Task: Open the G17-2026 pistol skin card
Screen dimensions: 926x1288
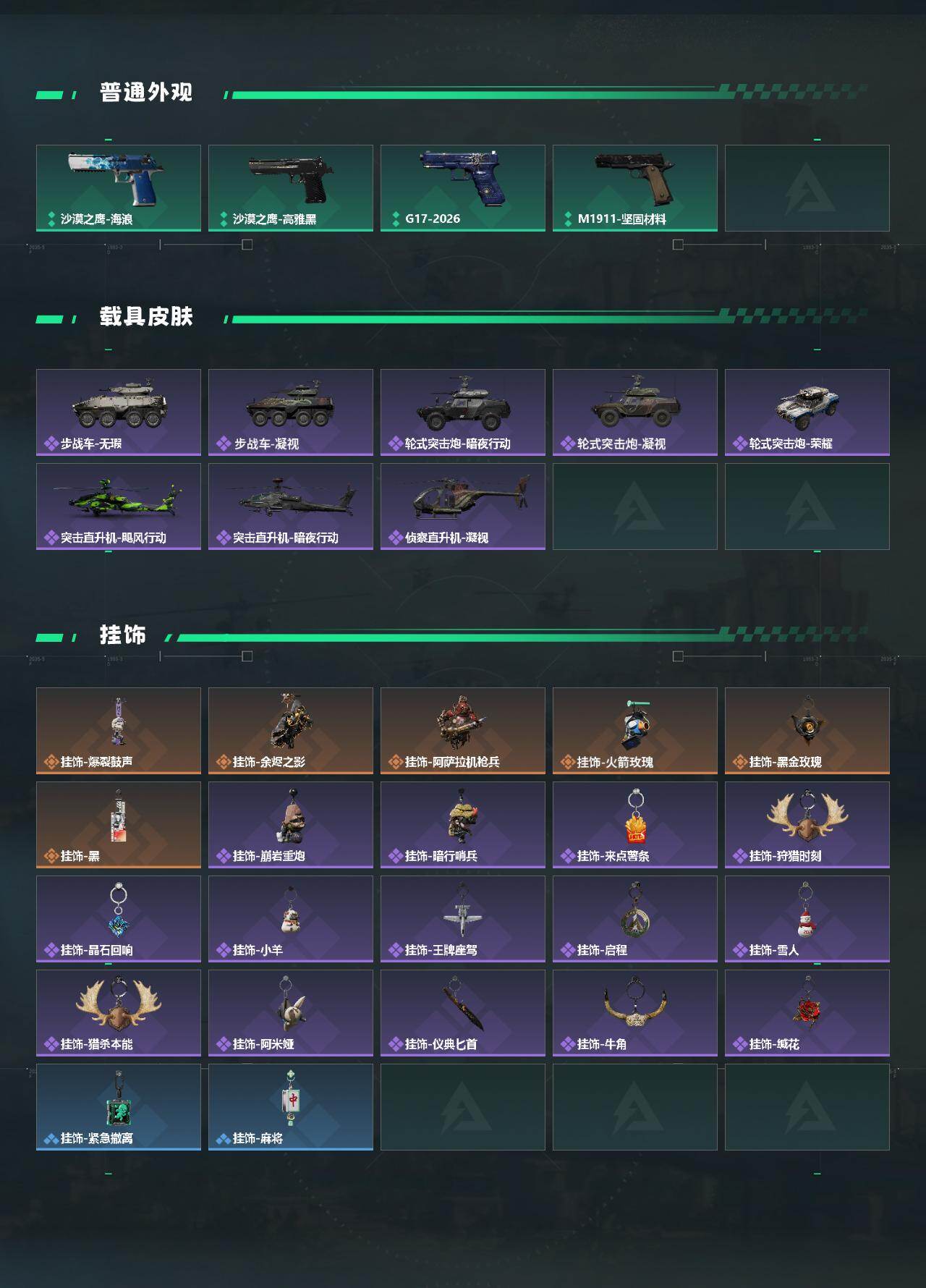Action: [x=463, y=188]
